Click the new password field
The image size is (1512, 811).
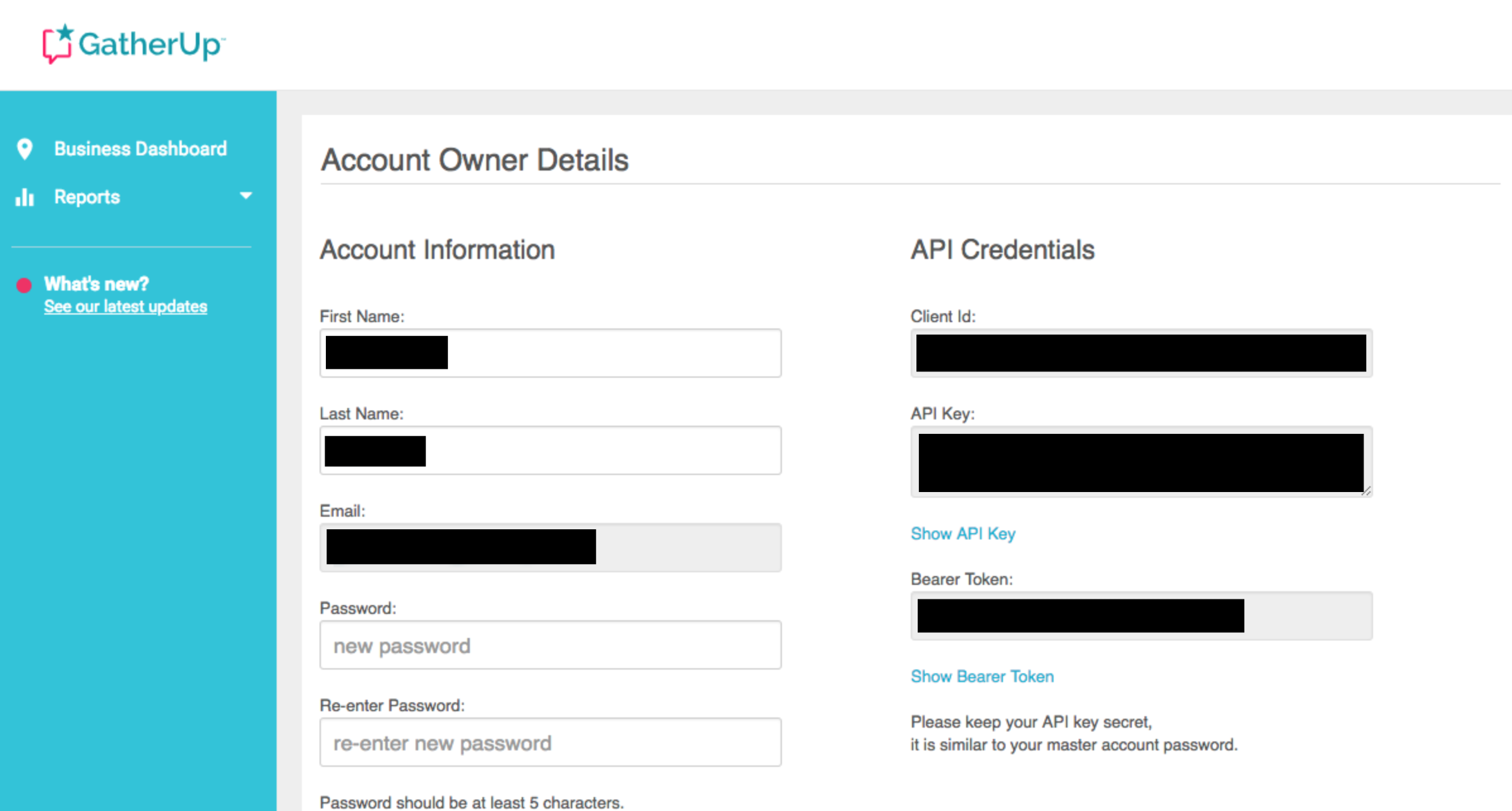click(x=550, y=646)
